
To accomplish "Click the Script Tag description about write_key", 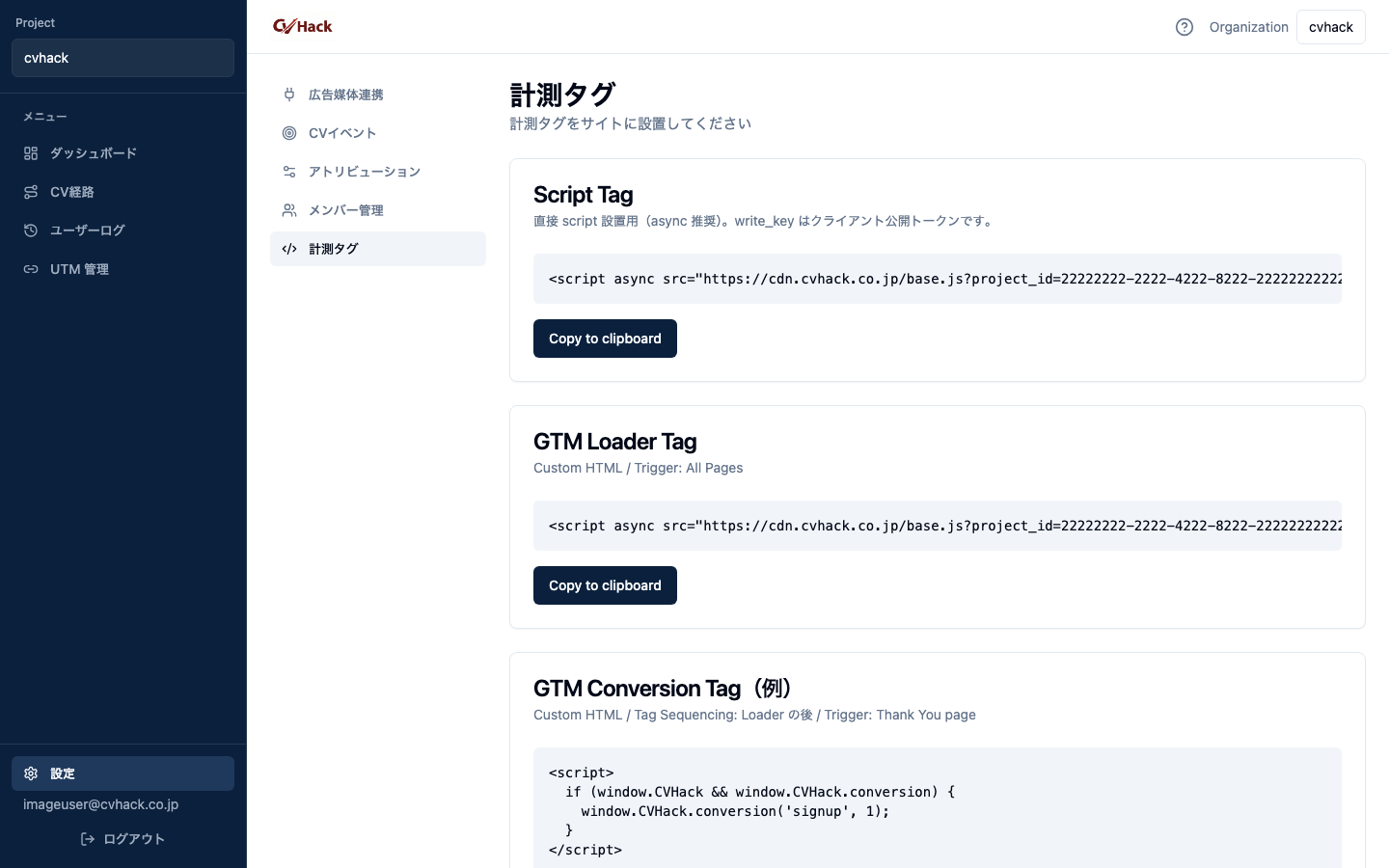I will [765, 221].
